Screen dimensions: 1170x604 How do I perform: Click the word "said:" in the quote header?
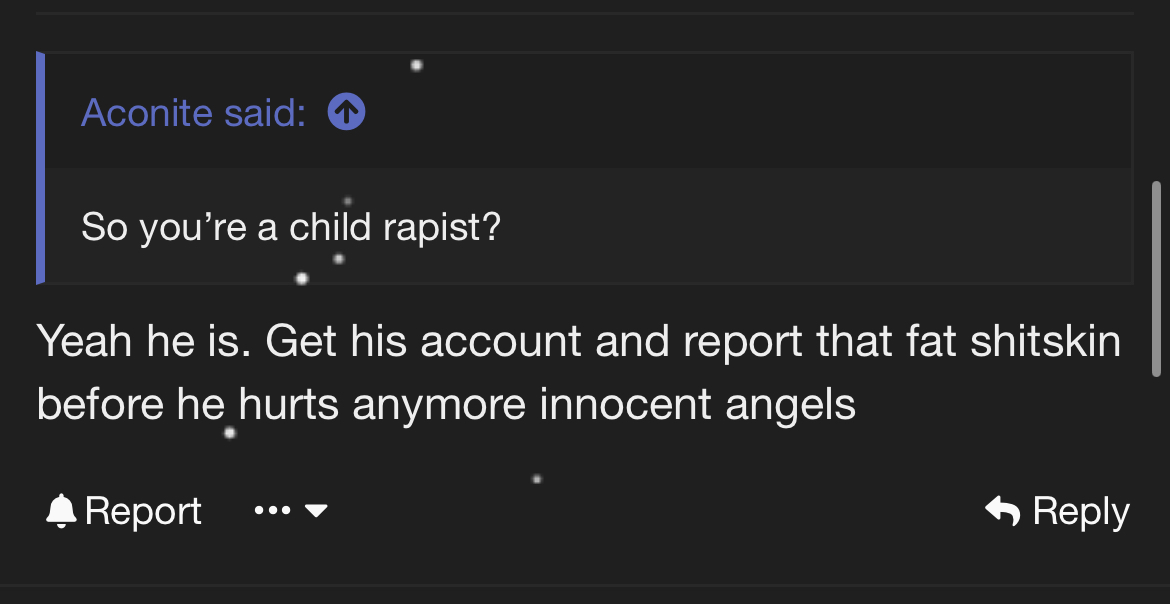click(x=265, y=112)
